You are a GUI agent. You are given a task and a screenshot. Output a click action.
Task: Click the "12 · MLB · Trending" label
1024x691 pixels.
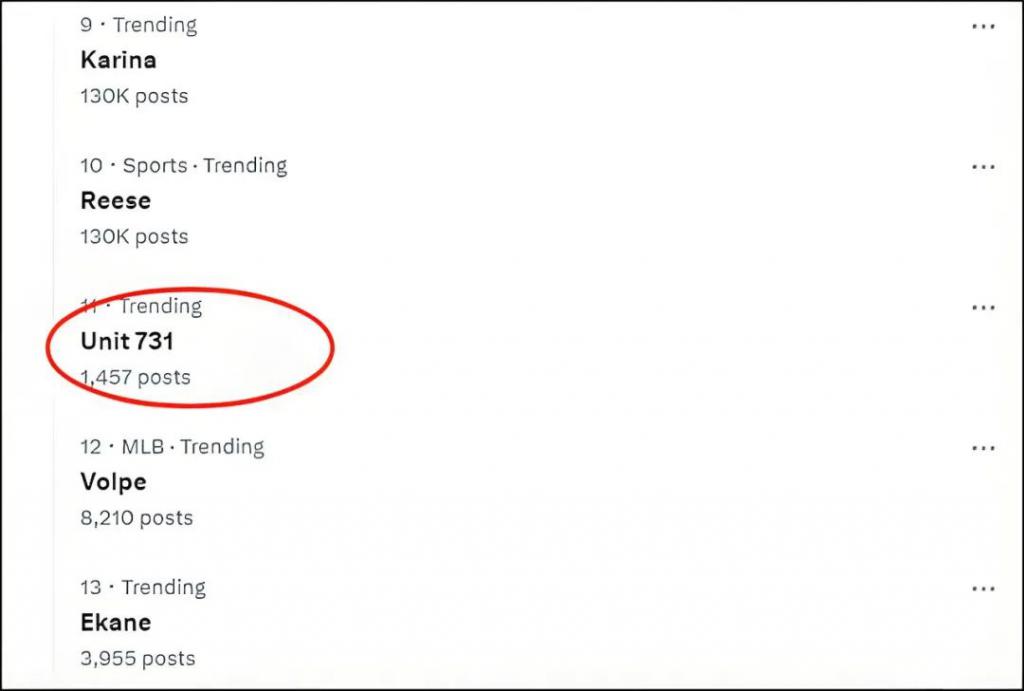click(x=172, y=446)
